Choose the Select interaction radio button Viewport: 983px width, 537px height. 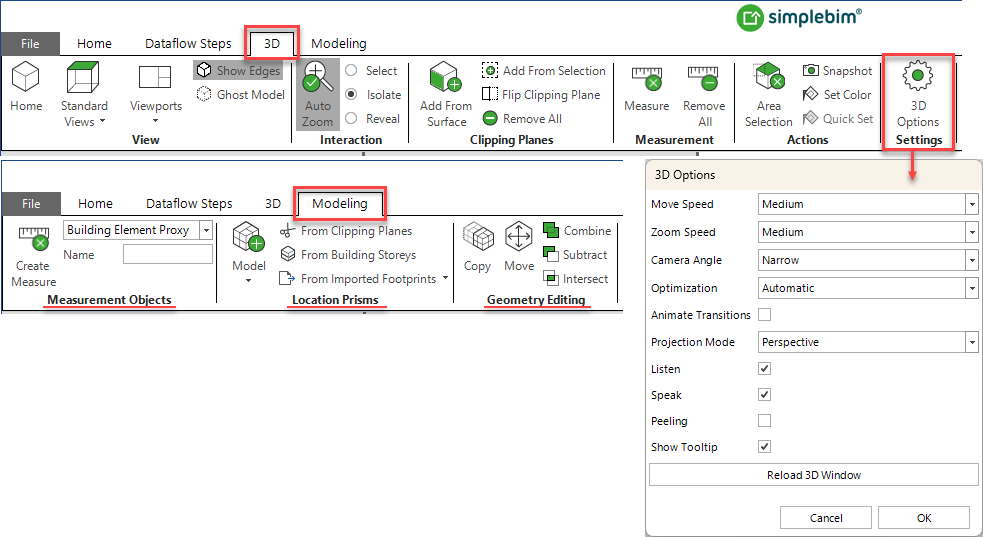(x=352, y=71)
